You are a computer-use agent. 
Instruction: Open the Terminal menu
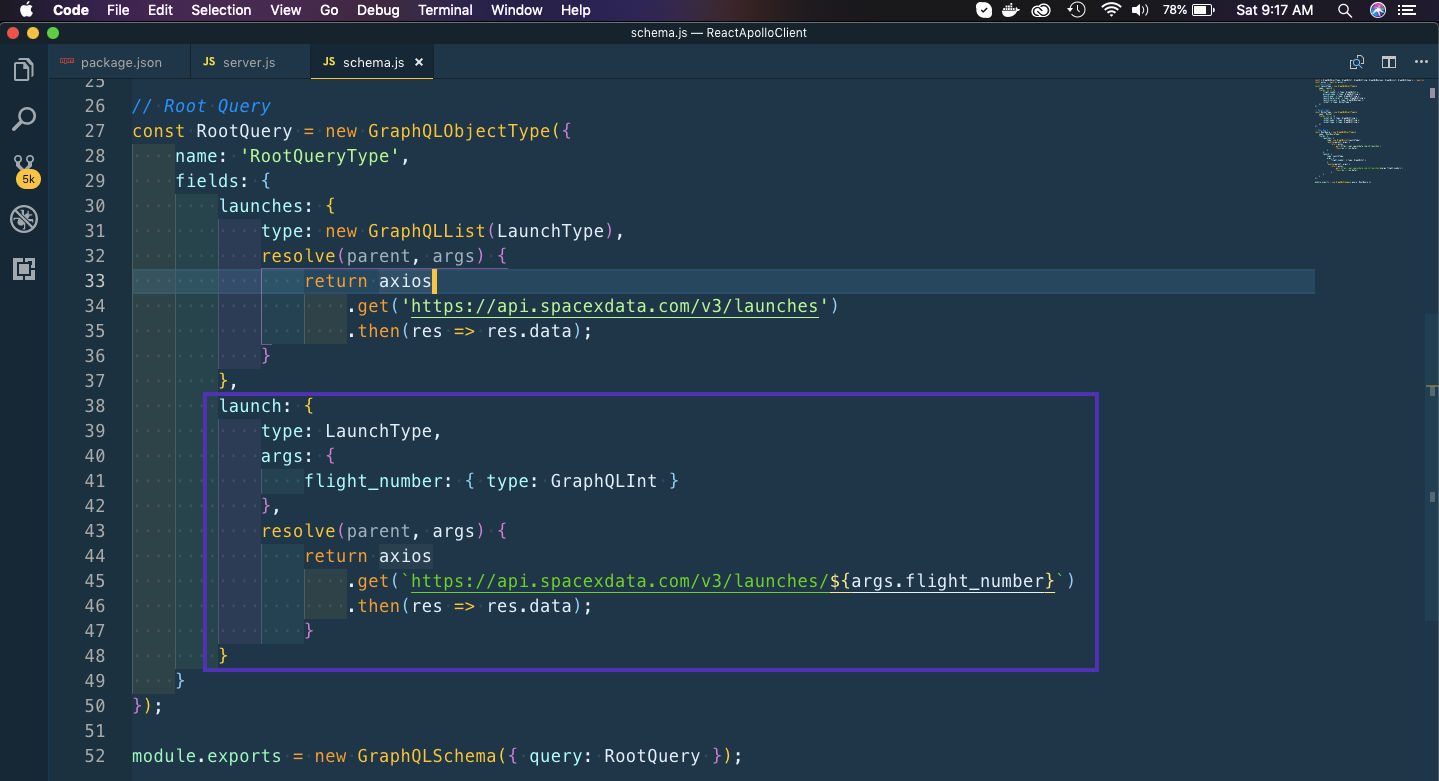coord(445,10)
